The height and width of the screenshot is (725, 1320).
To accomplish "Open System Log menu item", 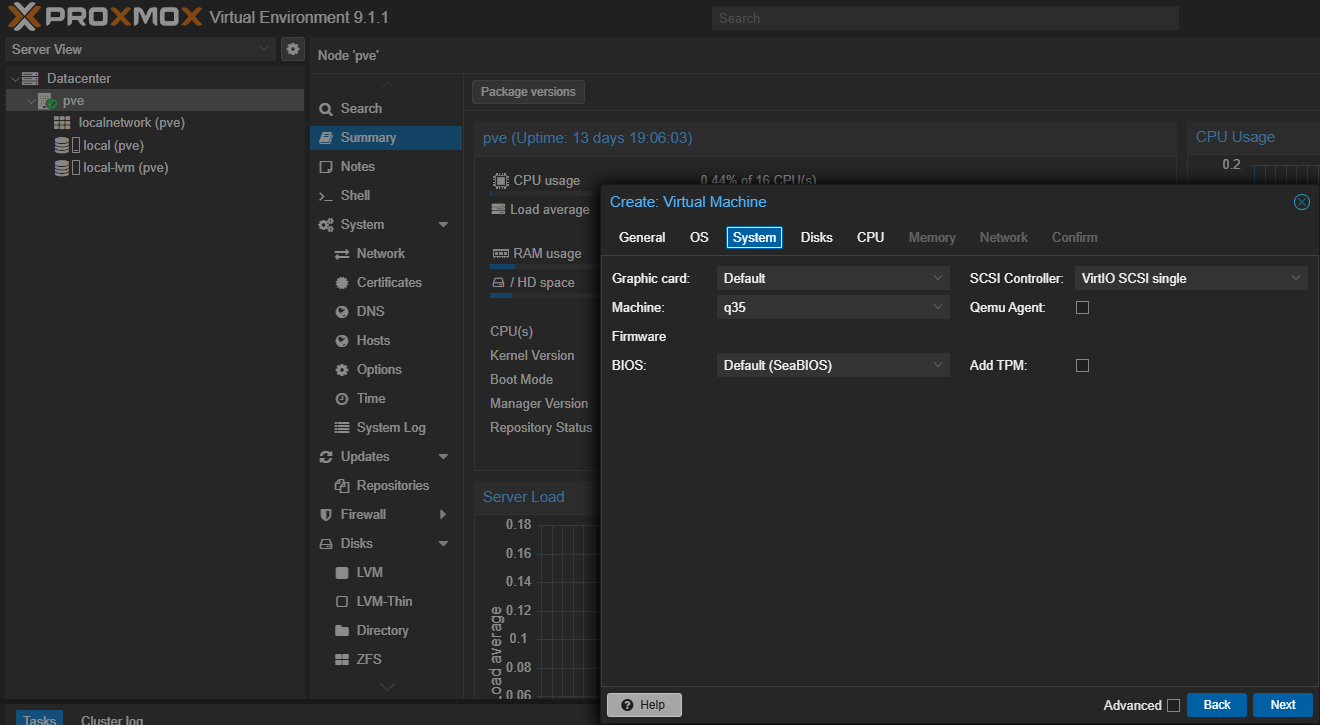I will tap(386, 427).
